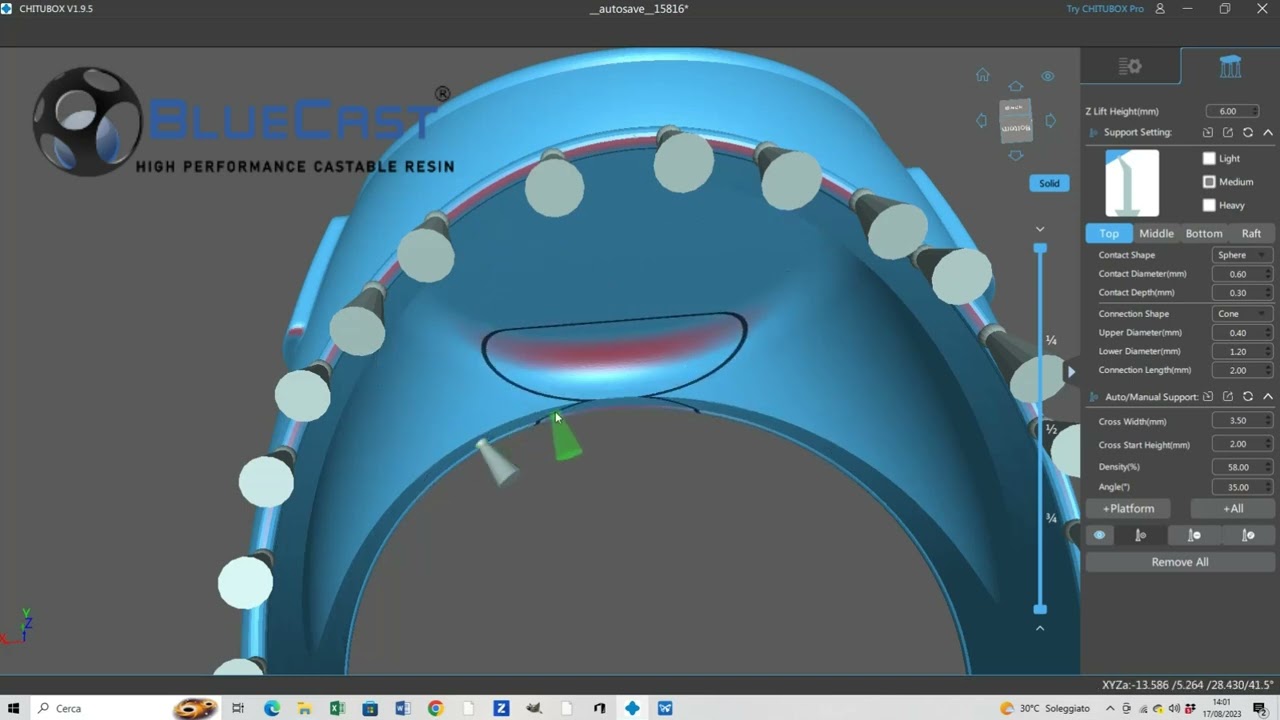This screenshot has width=1280, height=720.
Task: Click the Upper Diameter value field
Action: tap(1241, 332)
